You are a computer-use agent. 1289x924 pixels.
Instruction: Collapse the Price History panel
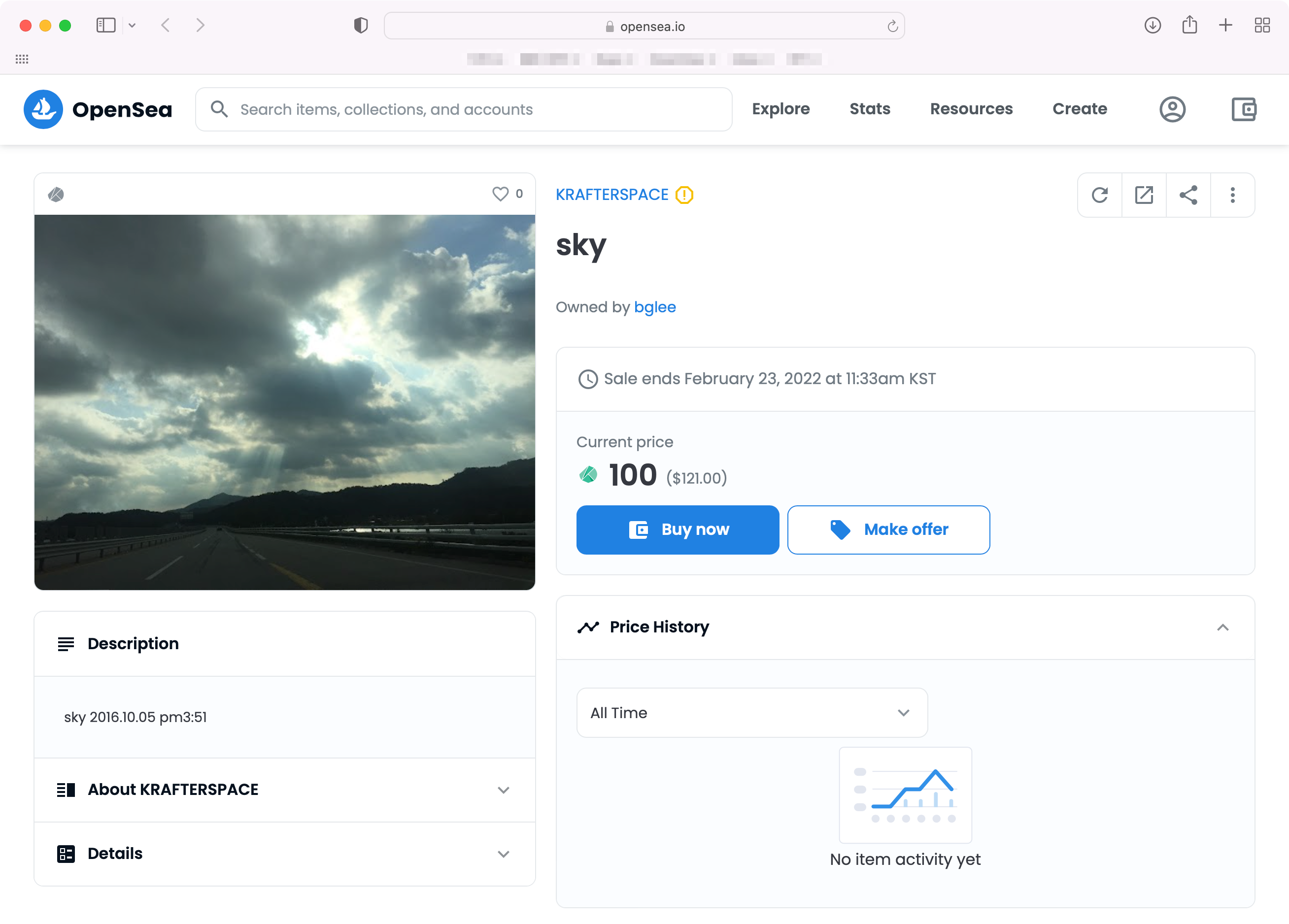pyautogui.click(x=1222, y=627)
